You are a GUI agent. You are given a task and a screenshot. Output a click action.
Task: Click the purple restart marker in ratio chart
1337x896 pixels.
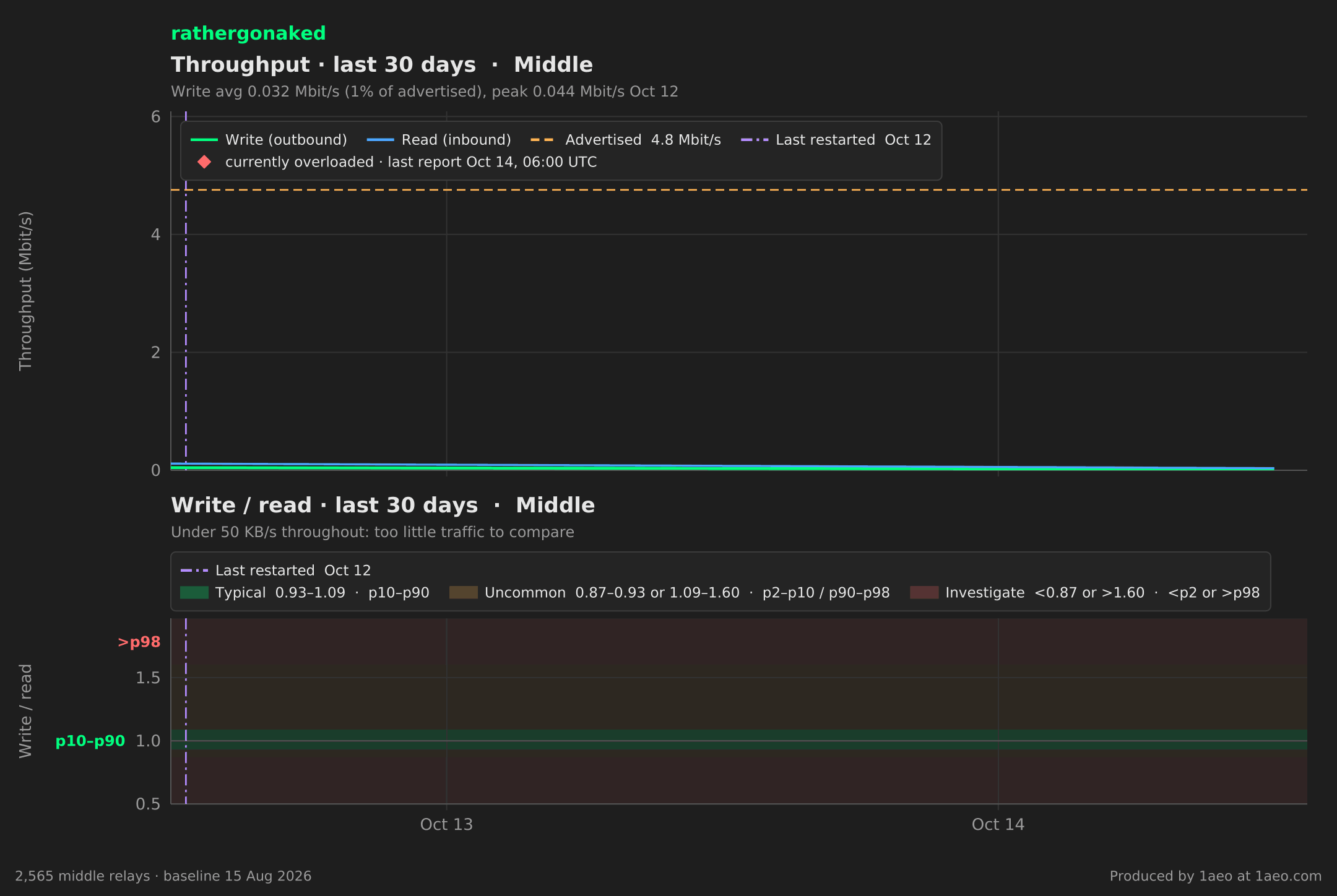coord(186,711)
